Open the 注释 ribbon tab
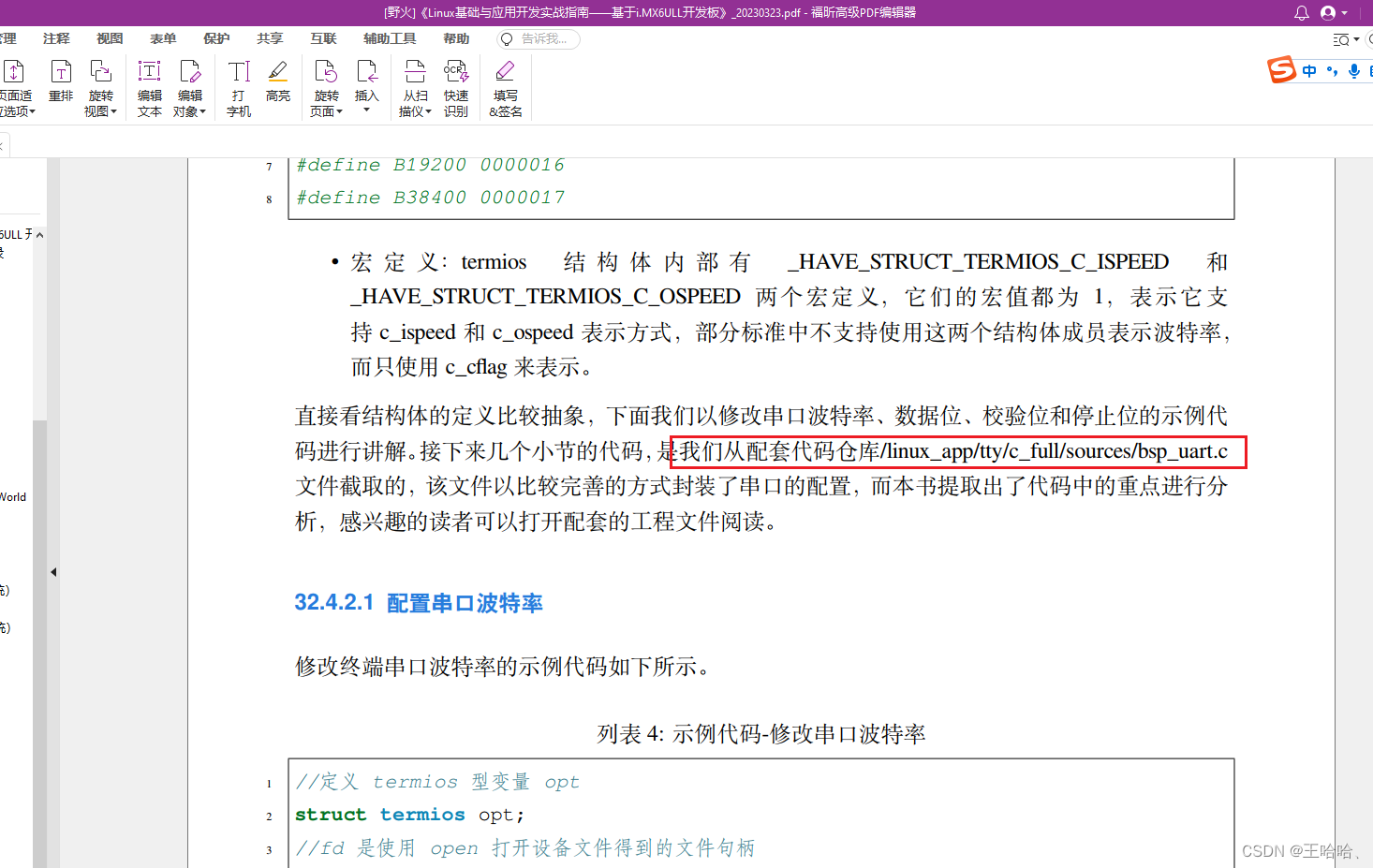The width and height of the screenshot is (1373, 868). click(x=56, y=38)
